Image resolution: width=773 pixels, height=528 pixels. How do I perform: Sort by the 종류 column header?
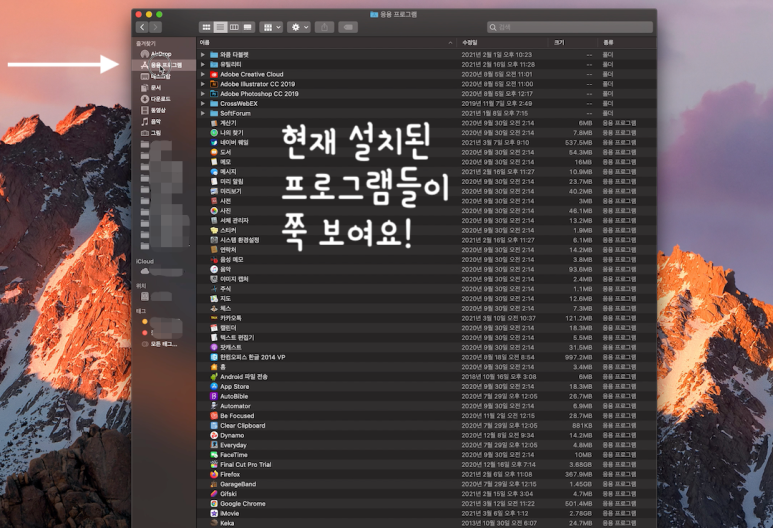(627, 43)
